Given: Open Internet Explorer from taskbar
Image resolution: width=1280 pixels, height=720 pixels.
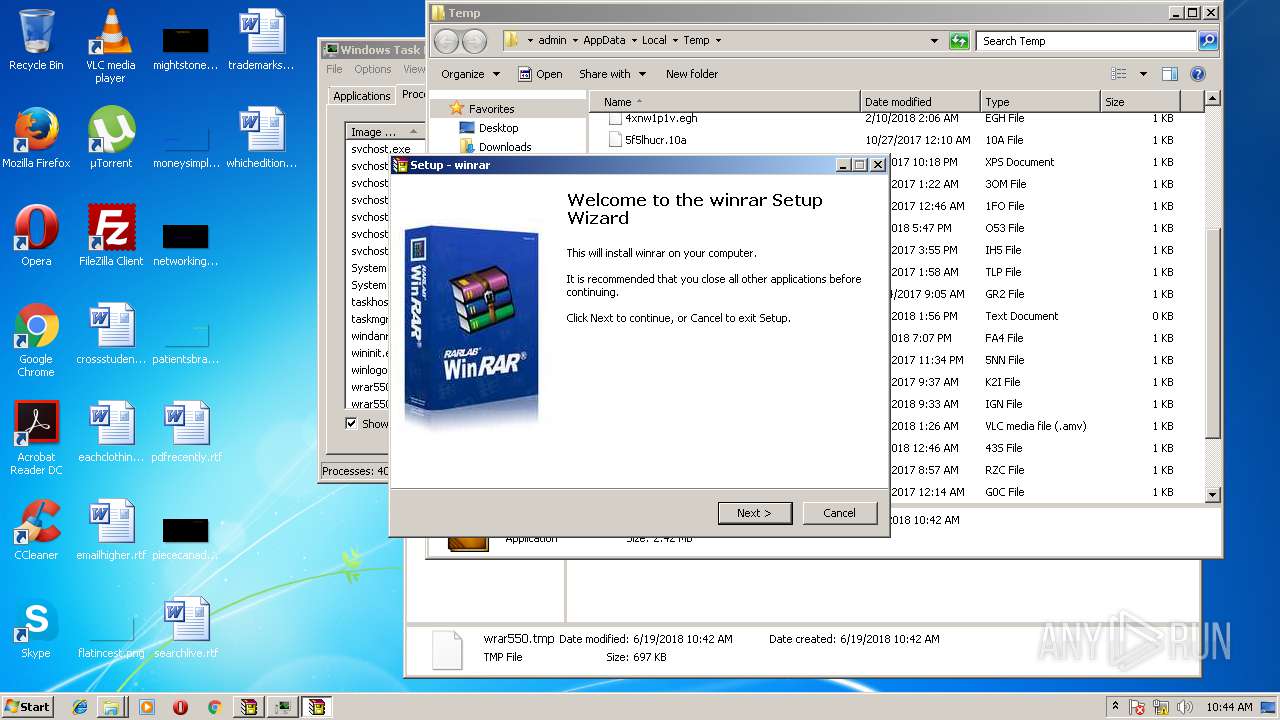Looking at the screenshot, I should click(x=80, y=707).
